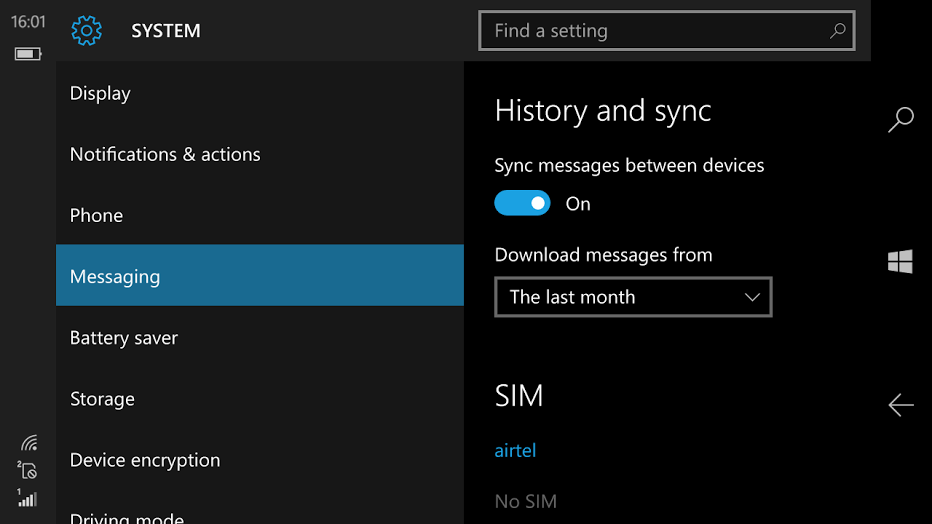Open the Display settings

coord(100,93)
